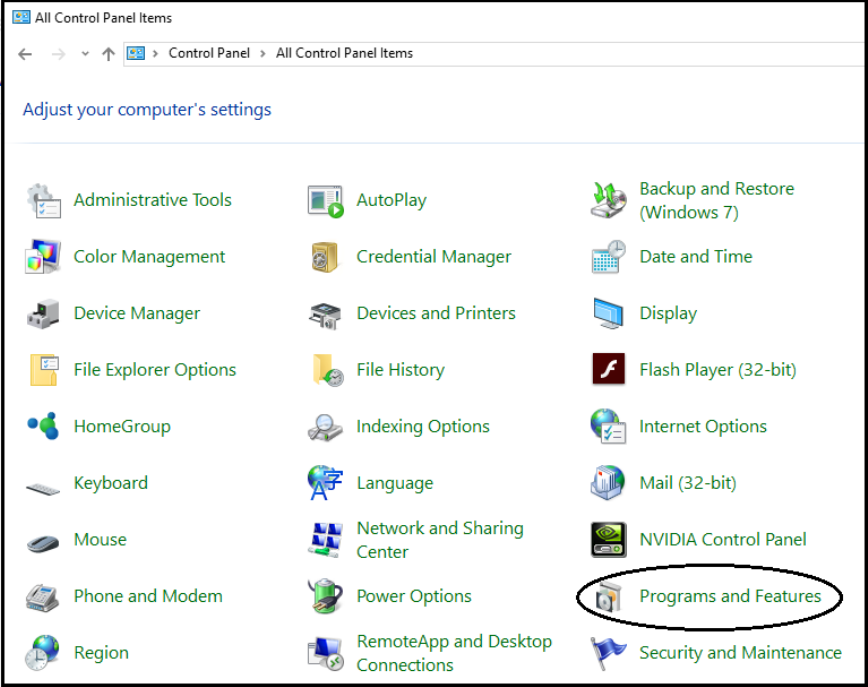Open Indexing Options link
Screen dimensions: 868x687
pyautogui.click(x=423, y=426)
